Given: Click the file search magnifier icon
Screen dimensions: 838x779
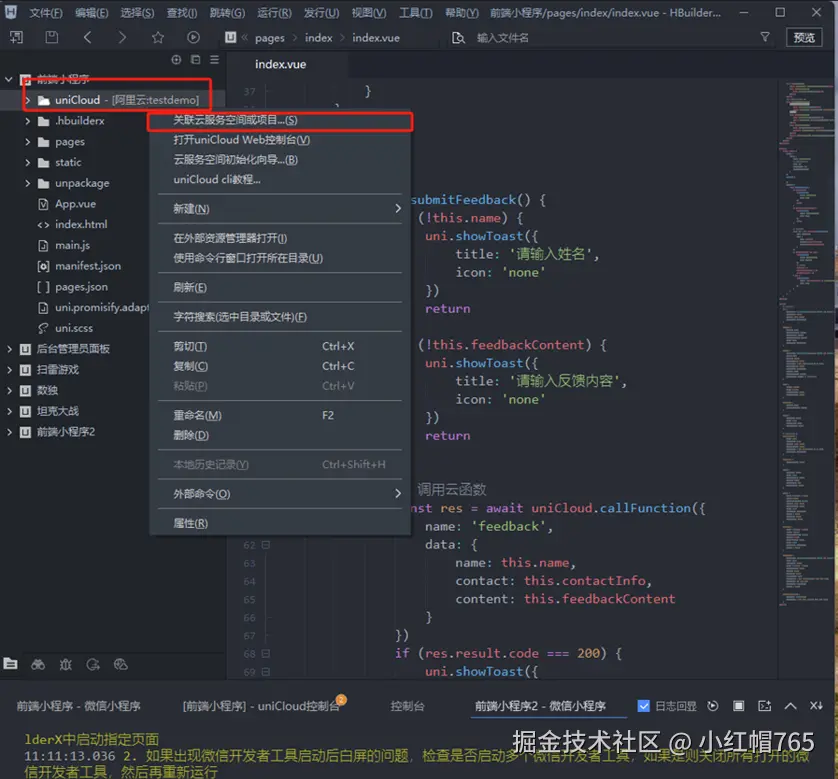Looking at the screenshot, I should 458,37.
